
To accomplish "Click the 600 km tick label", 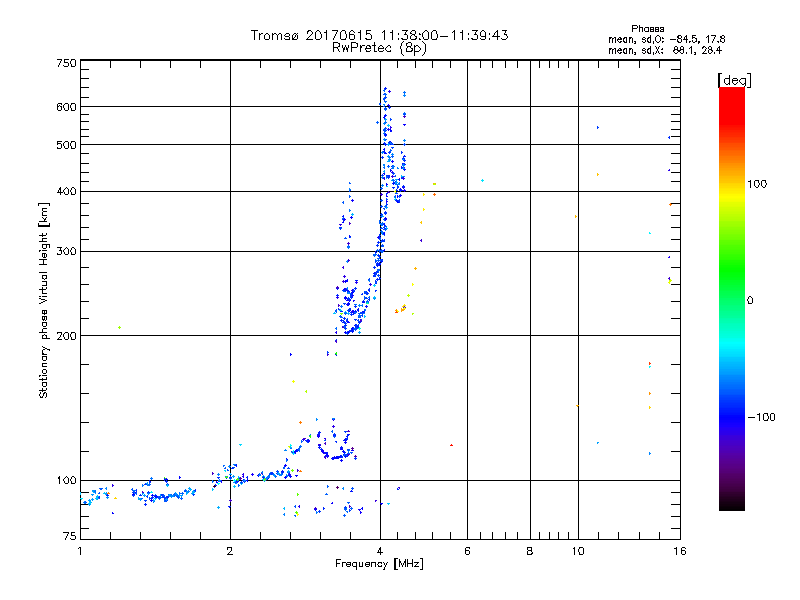I will 66,107.
